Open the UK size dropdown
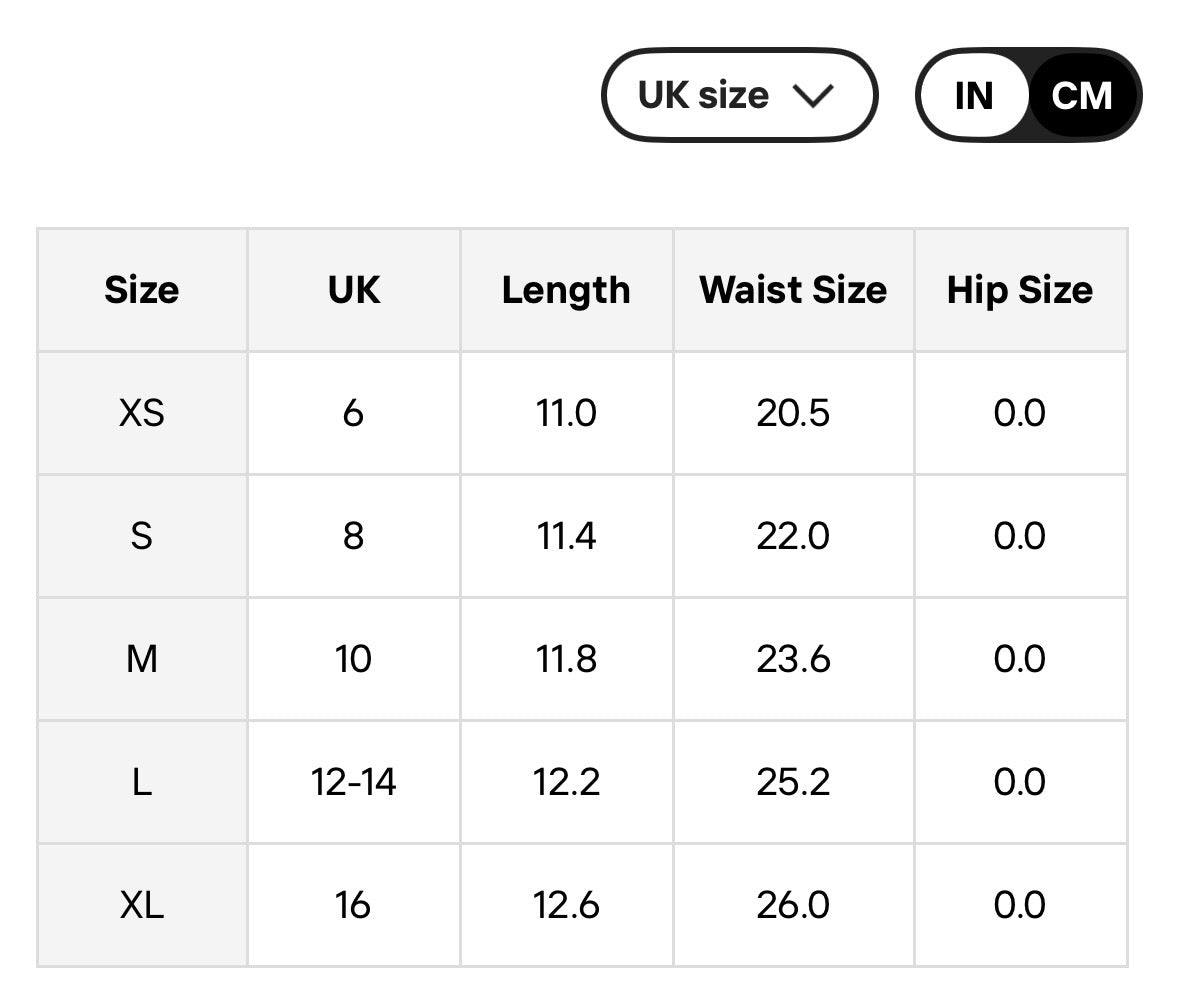 coord(739,95)
